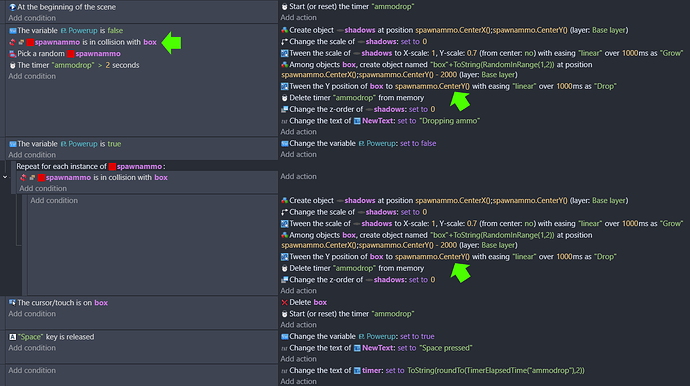Add action under 'Change the text of timer'
690x386 pixels.
(x=298, y=382)
